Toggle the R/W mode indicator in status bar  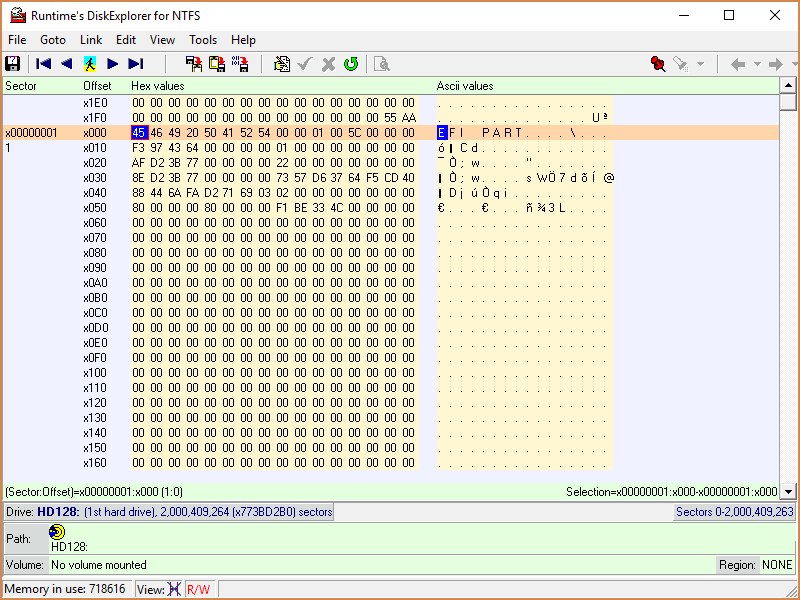tap(198, 589)
